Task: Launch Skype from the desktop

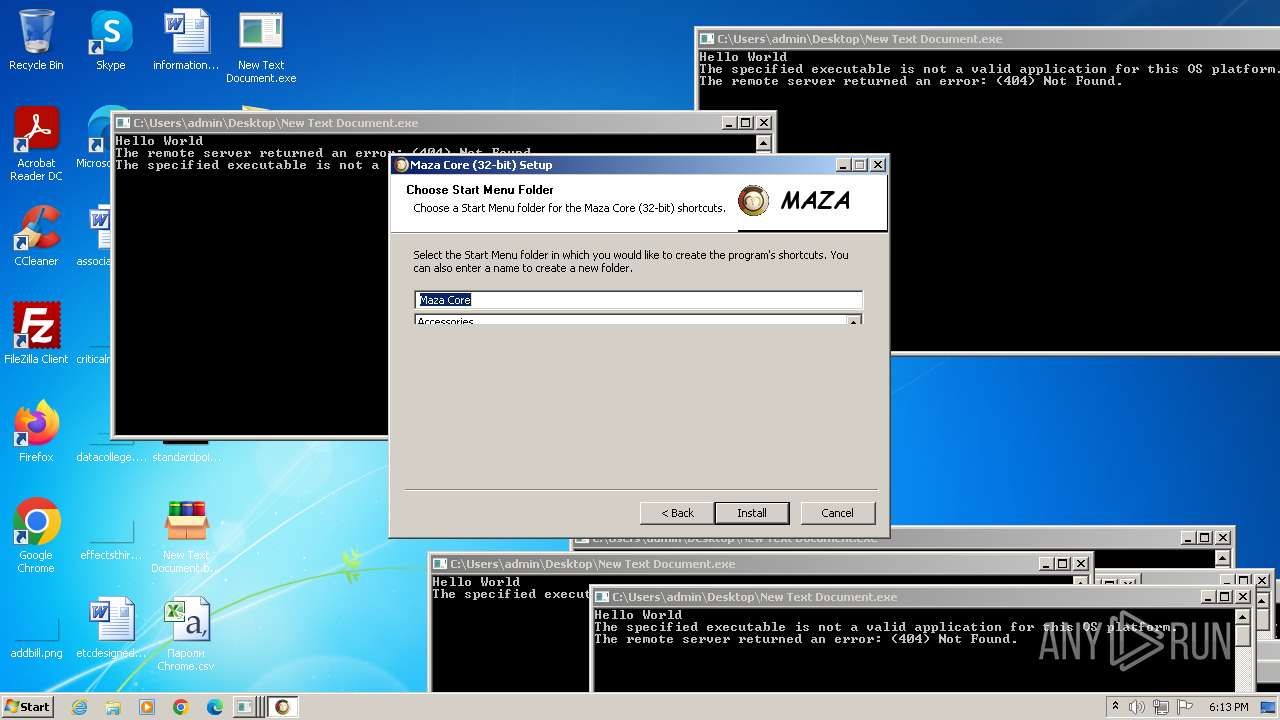Action: coord(111,40)
